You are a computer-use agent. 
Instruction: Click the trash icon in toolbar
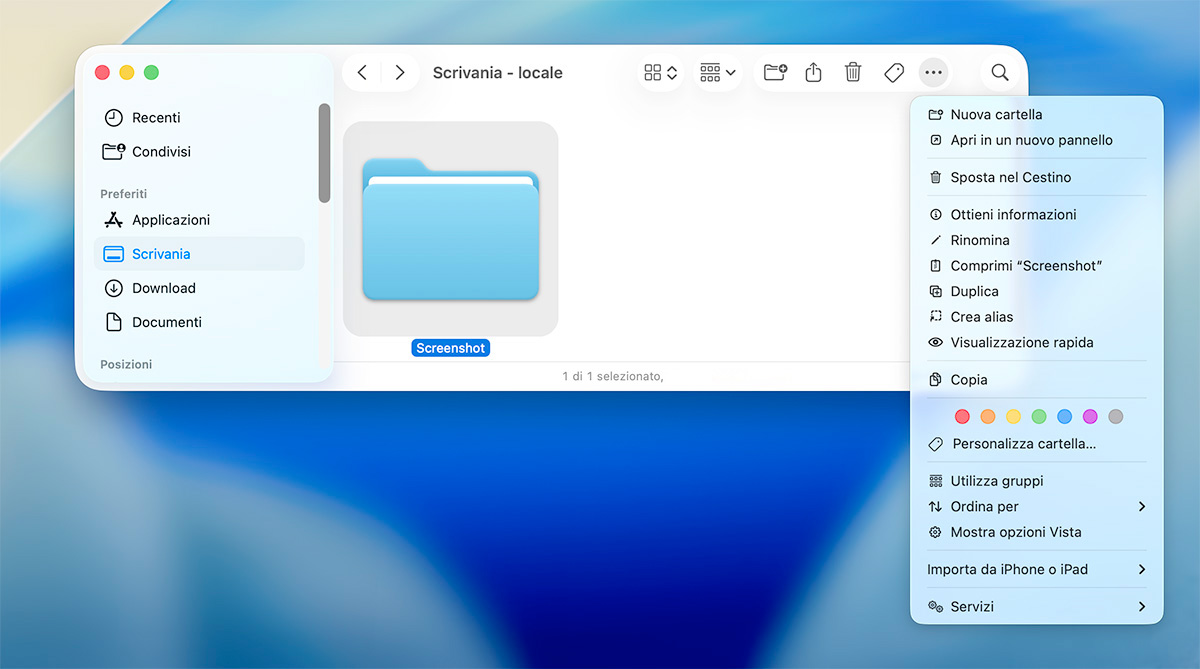[x=853, y=72]
